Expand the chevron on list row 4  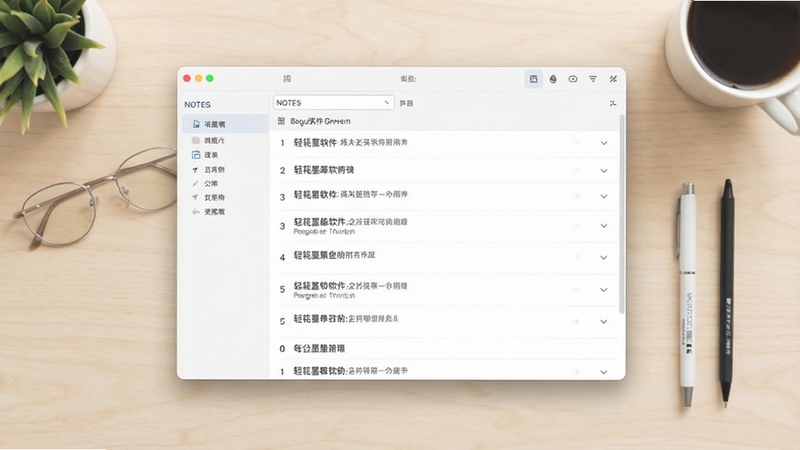click(x=604, y=258)
